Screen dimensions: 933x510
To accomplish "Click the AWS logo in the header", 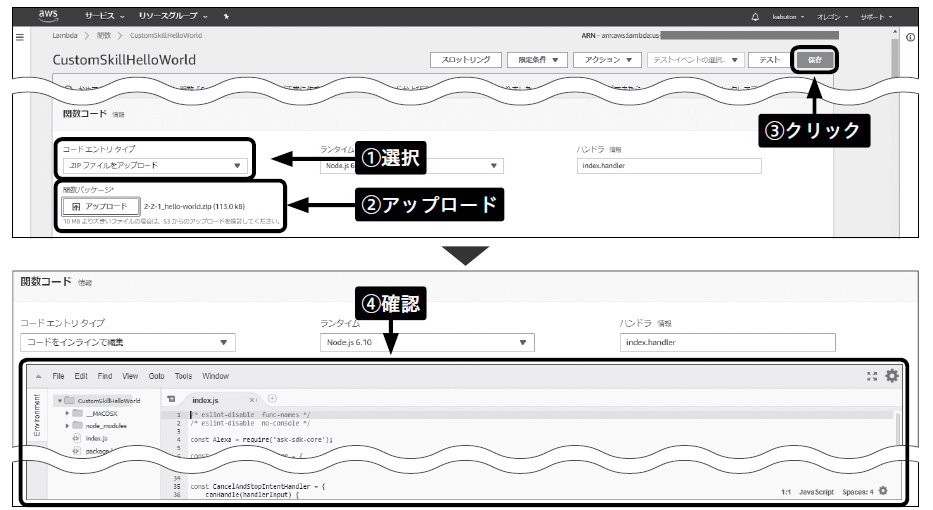I will tap(48, 15).
